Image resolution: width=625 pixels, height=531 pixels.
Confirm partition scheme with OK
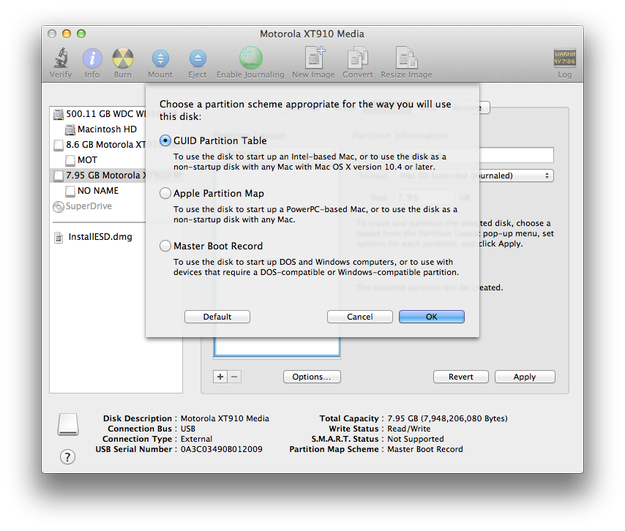[432, 317]
